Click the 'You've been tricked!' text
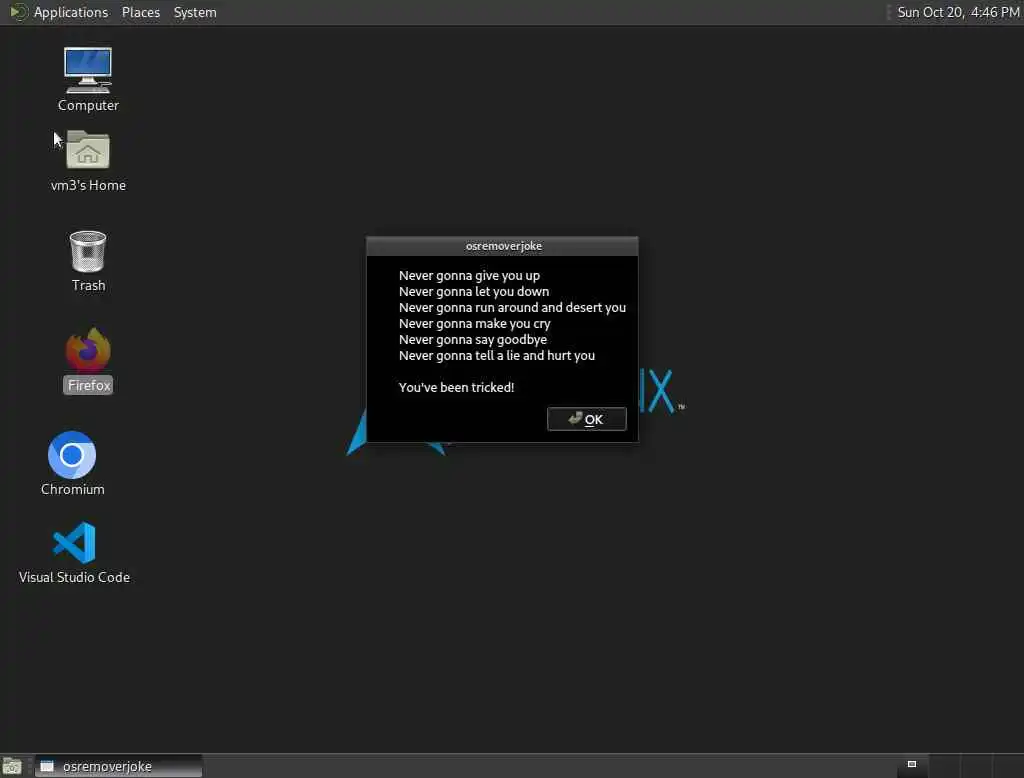1024x778 pixels. click(x=456, y=387)
